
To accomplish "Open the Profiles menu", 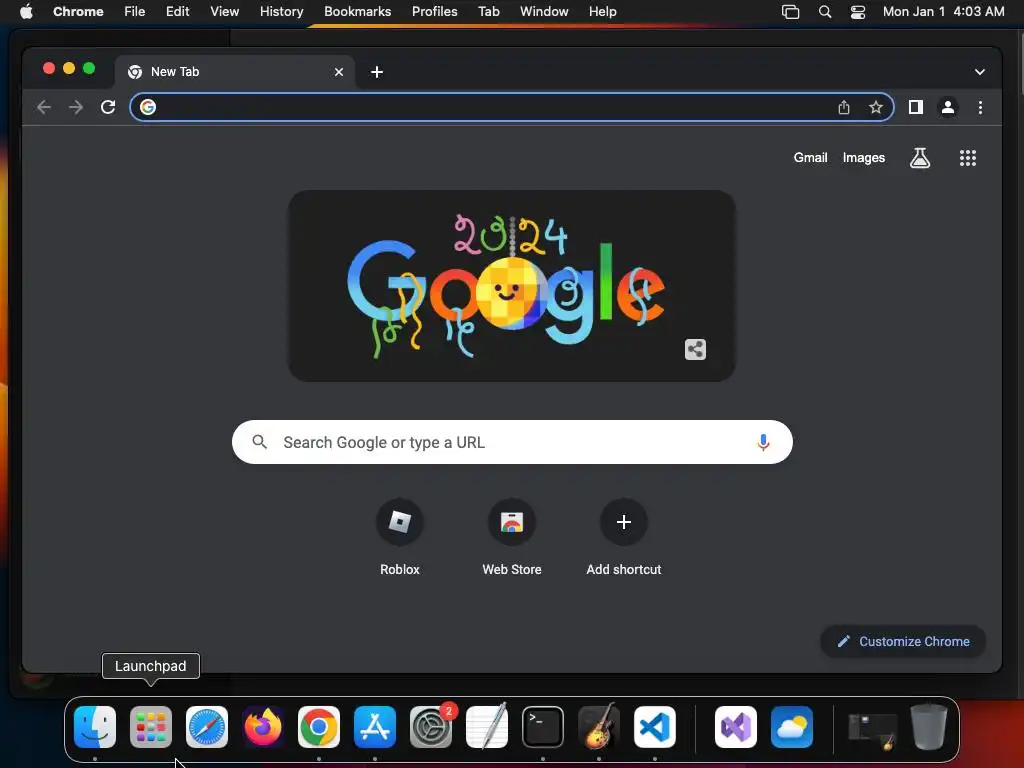I will (434, 12).
